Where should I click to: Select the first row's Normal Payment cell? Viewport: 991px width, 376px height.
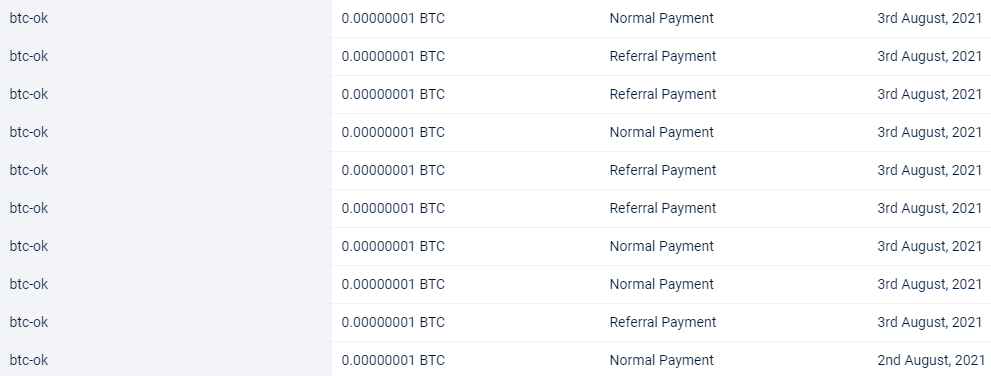661,18
